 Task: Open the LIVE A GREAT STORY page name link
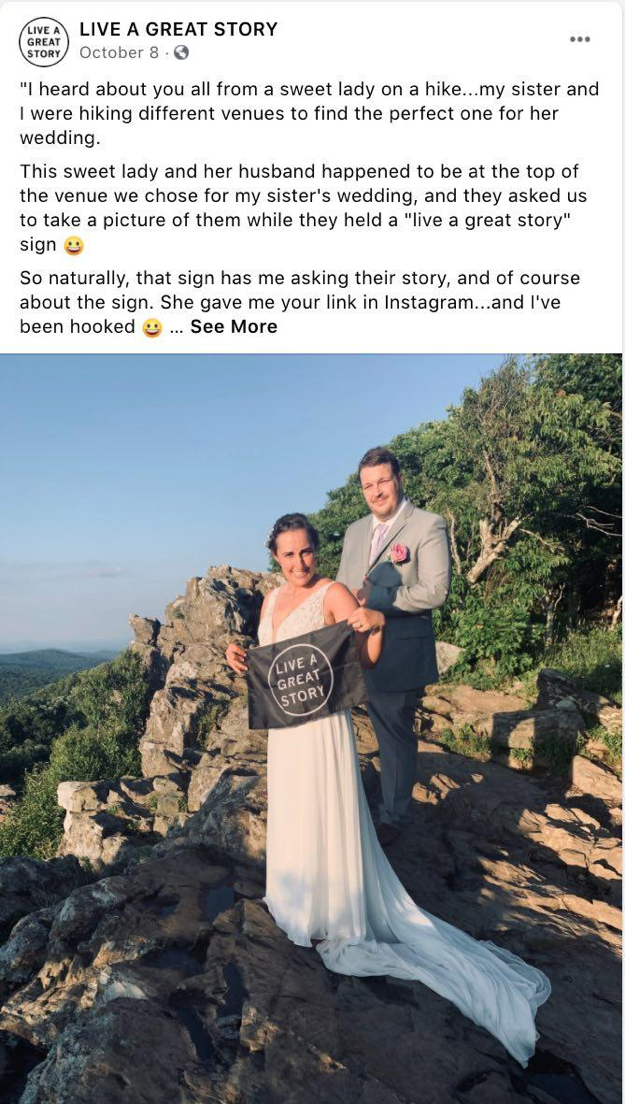pyautogui.click(x=178, y=29)
